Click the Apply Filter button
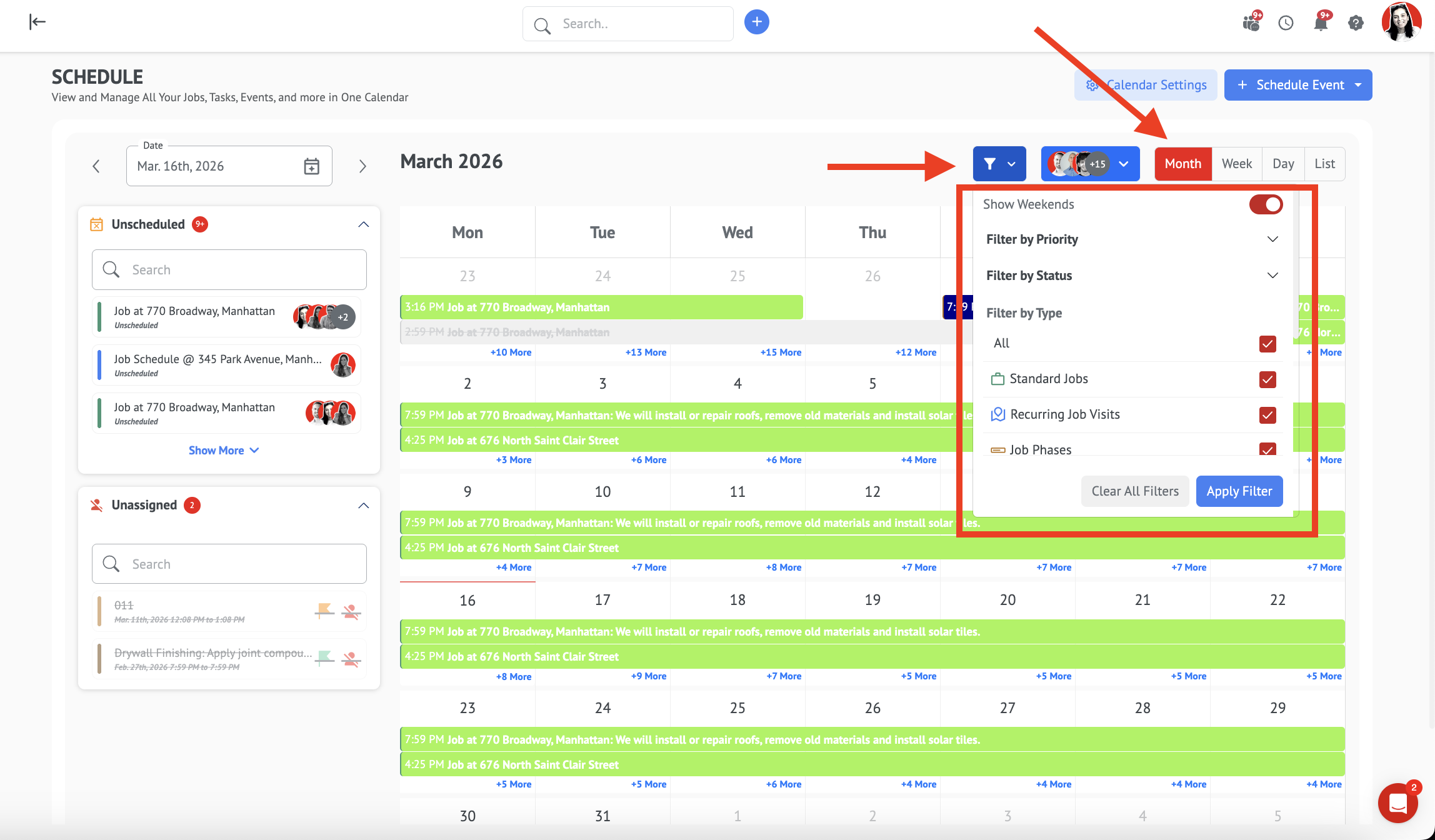Viewport: 1435px width, 840px height. 1239,491
